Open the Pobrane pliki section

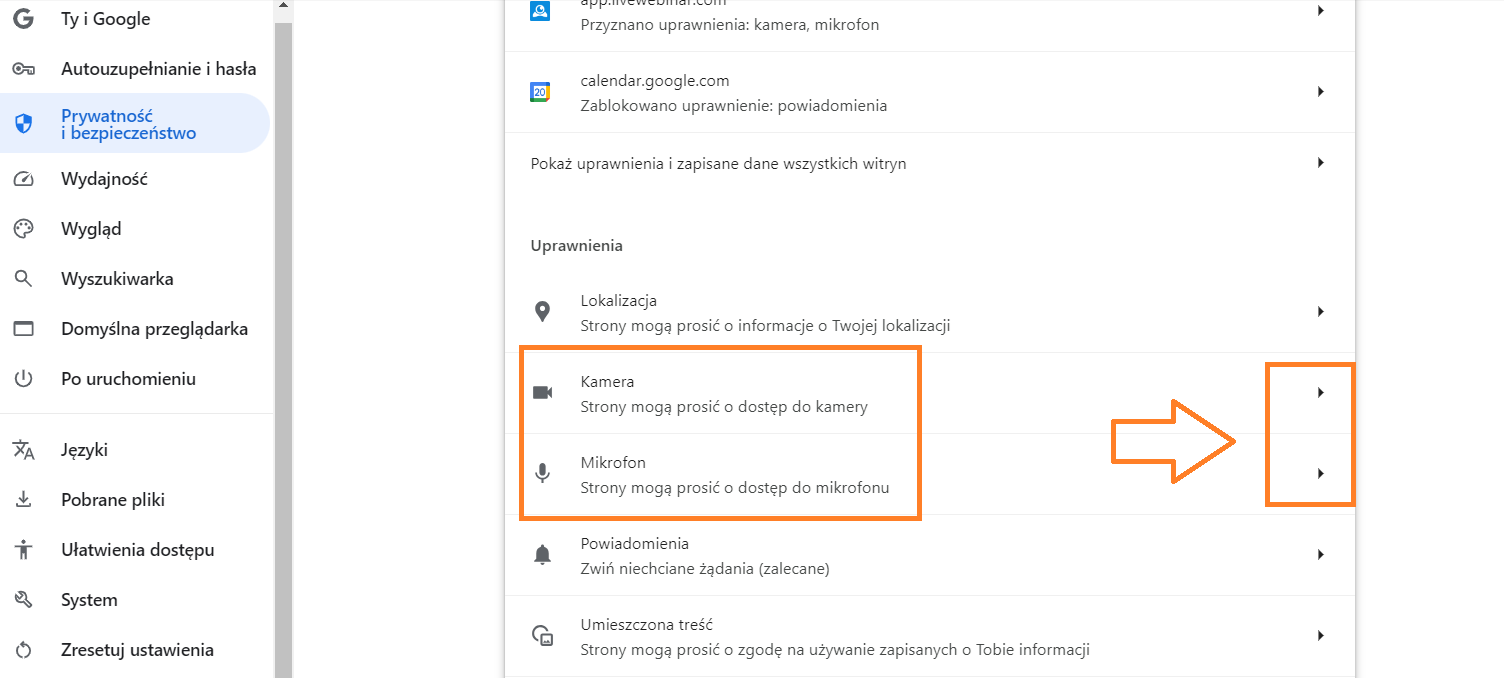(x=112, y=500)
